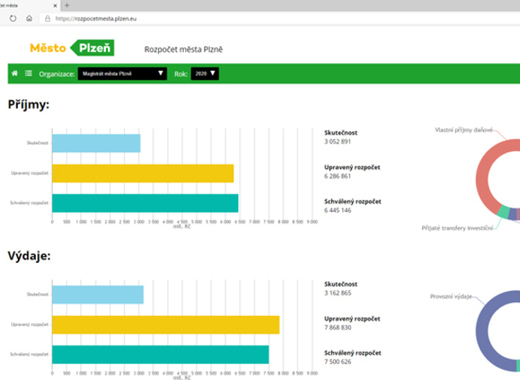
Task: Click the Příjmy value 6 445 146
Action: [338, 210]
